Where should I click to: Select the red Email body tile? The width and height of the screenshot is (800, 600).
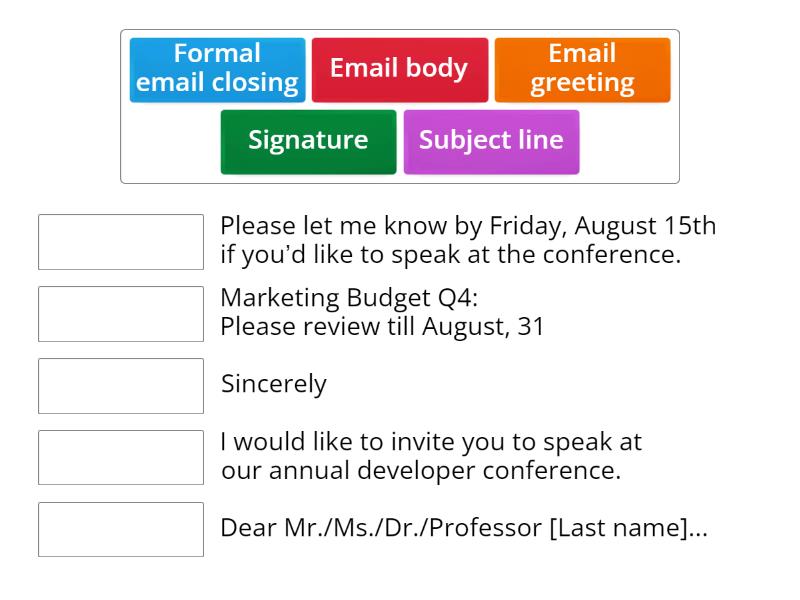(x=400, y=69)
